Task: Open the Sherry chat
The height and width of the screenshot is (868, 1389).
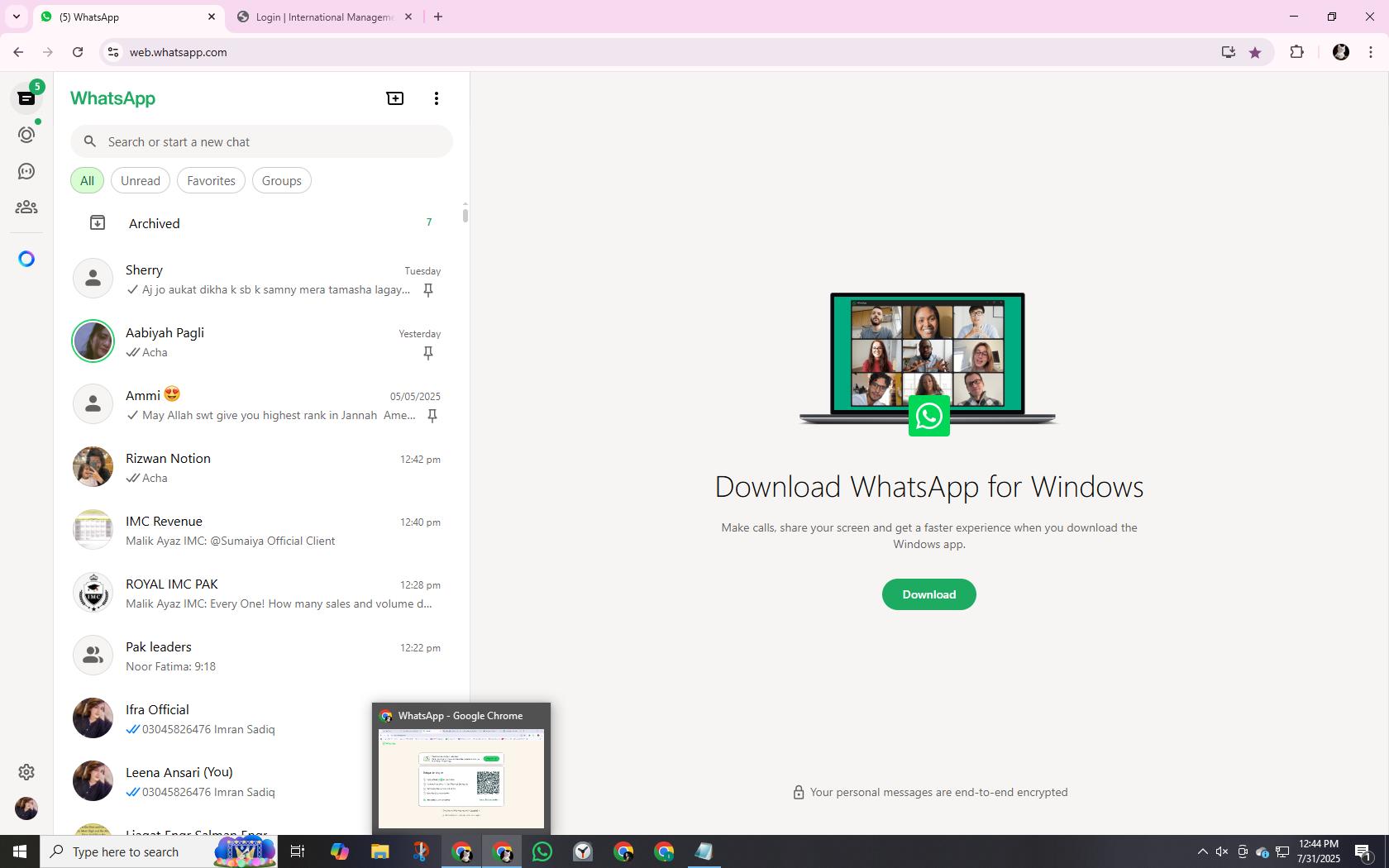Action: [x=261, y=279]
